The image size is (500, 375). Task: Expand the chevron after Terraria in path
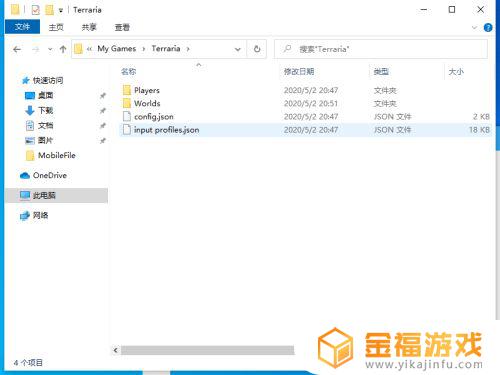click(x=188, y=49)
